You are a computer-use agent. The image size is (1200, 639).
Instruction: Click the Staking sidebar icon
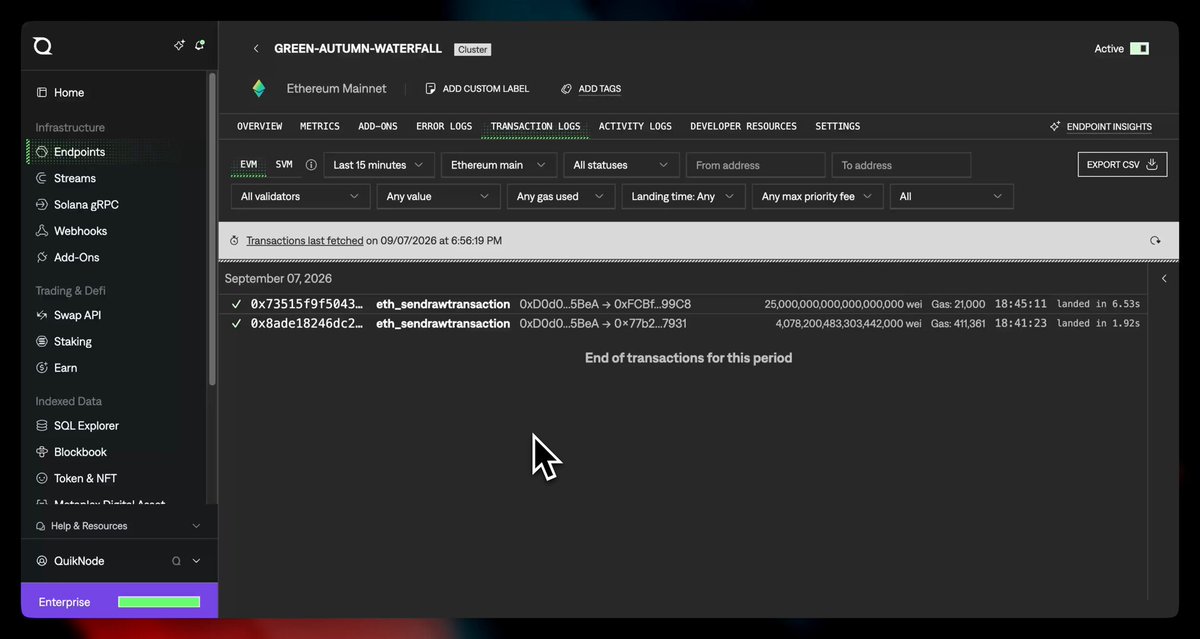coord(42,342)
